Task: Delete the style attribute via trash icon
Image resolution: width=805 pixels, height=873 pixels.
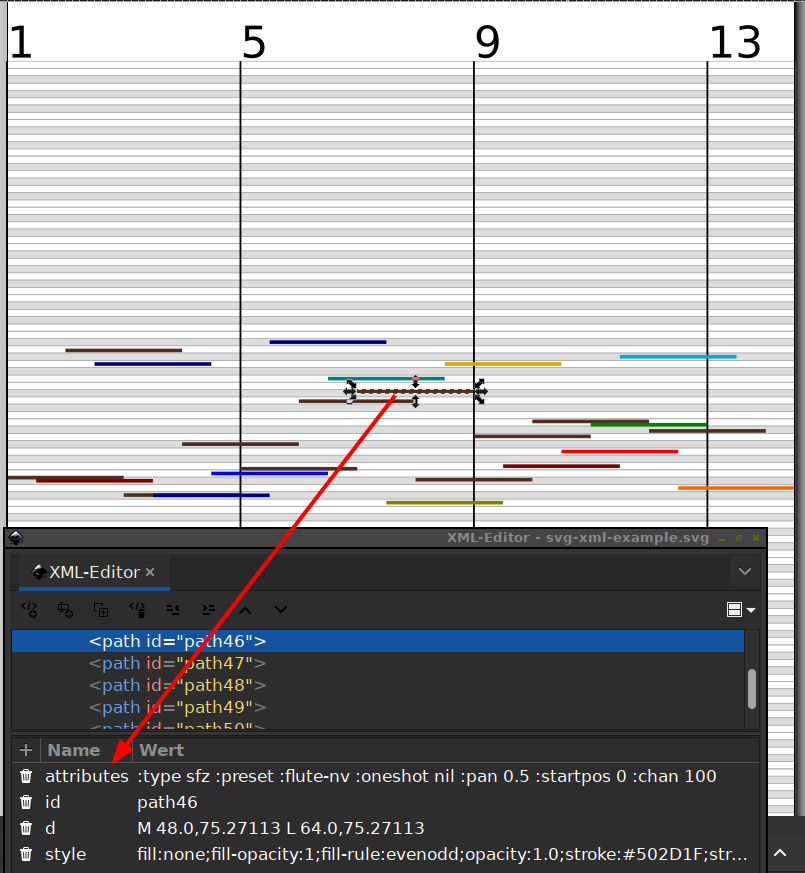Action: 26,854
